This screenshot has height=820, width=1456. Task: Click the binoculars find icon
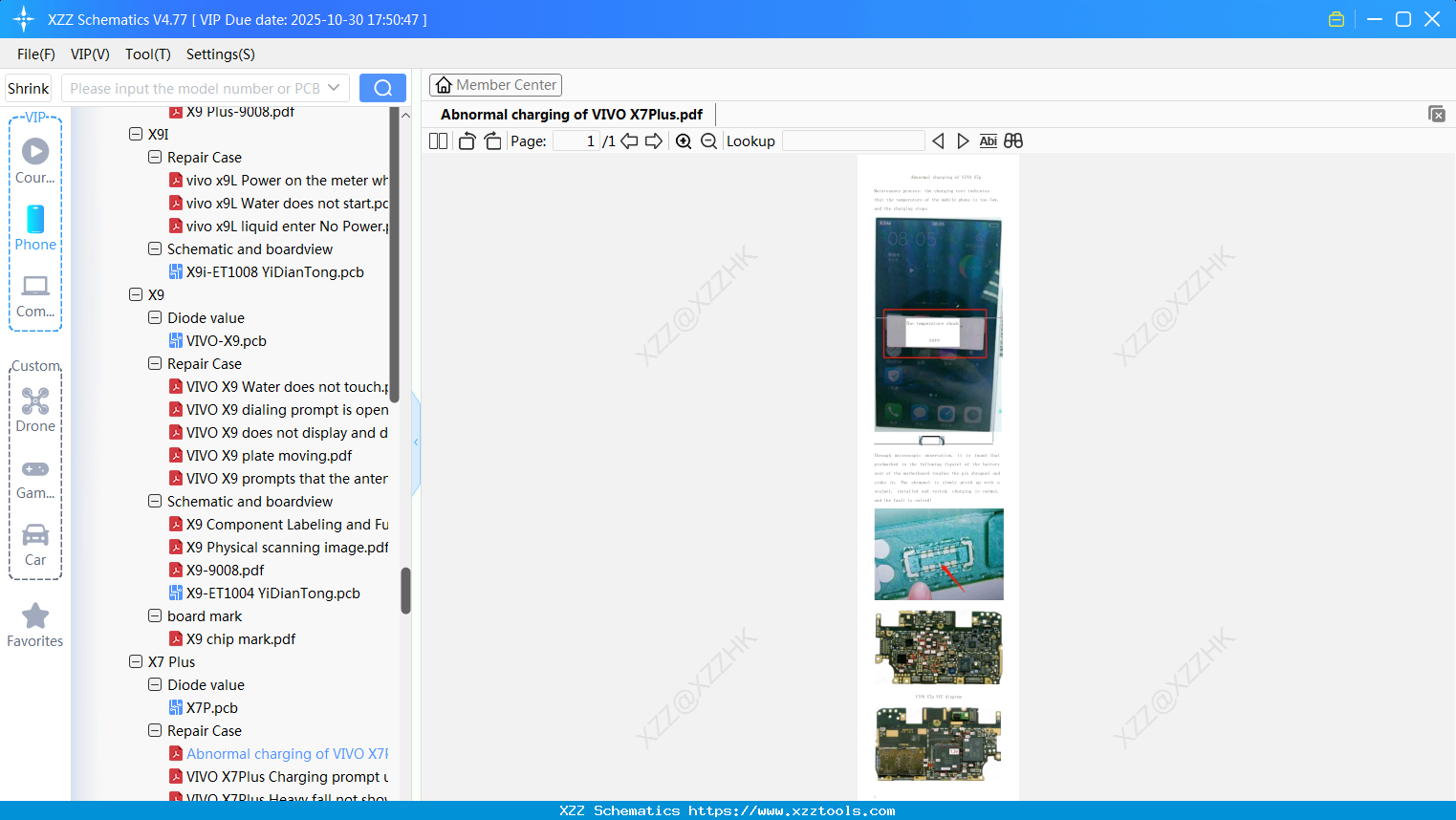click(x=1013, y=141)
